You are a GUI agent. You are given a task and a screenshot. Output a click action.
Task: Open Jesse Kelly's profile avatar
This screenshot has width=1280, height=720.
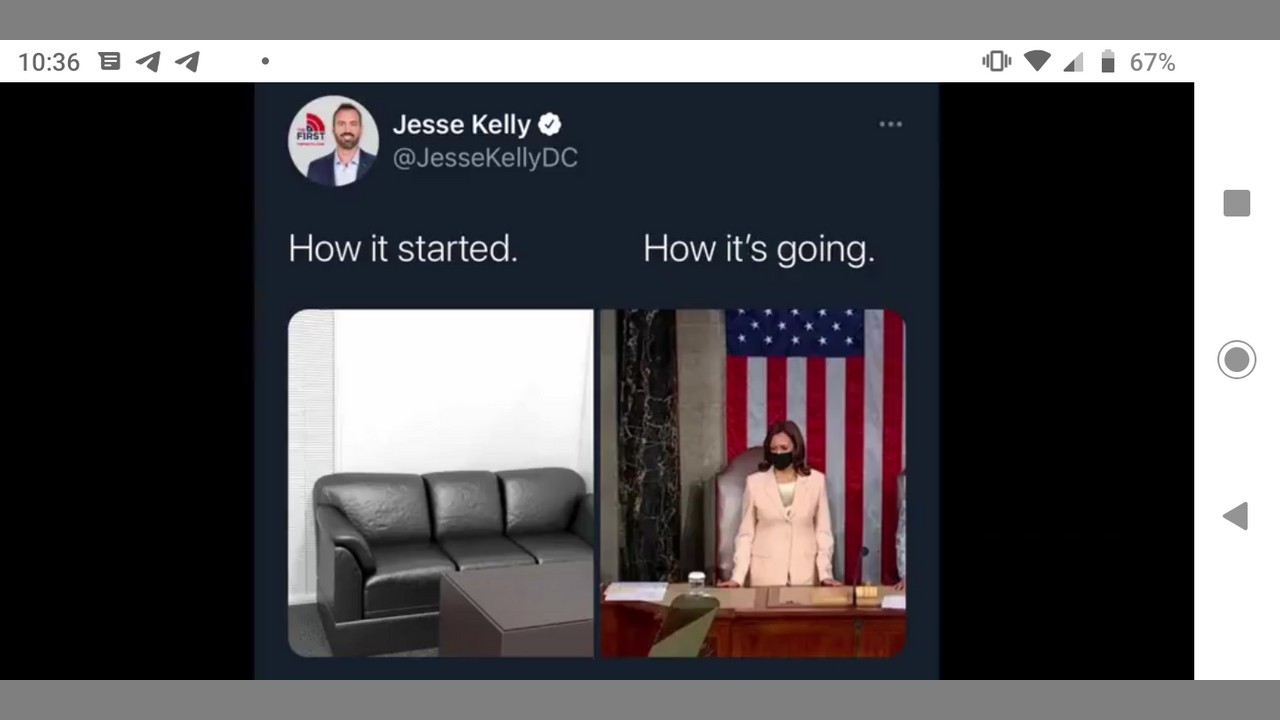pos(334,141)
